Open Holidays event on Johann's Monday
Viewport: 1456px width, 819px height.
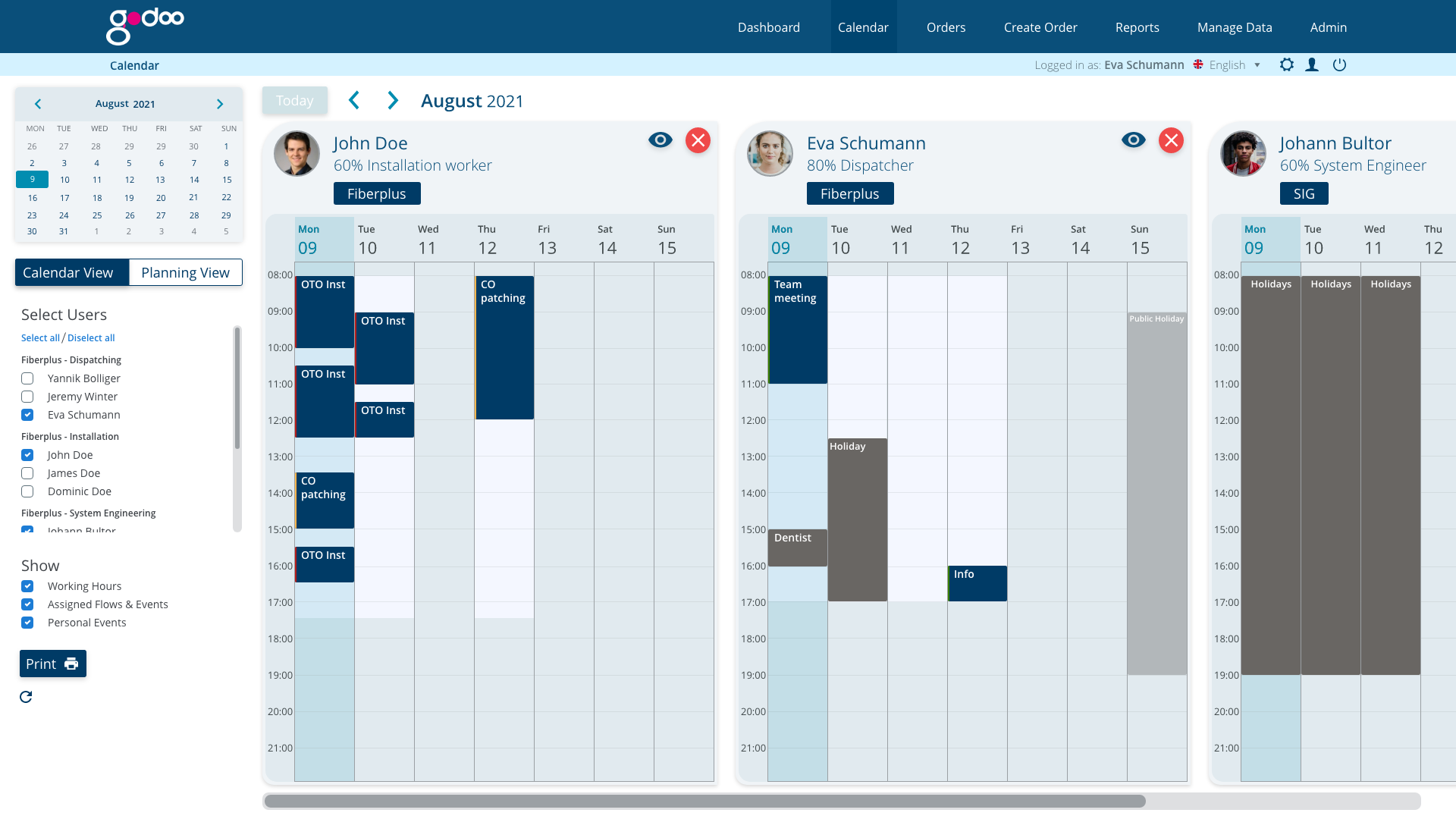pos(1271,475)
